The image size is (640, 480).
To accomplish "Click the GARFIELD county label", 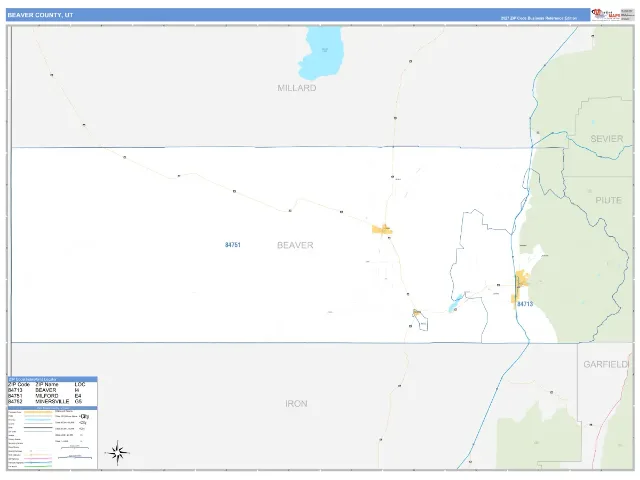I will [x=606, y=364].
